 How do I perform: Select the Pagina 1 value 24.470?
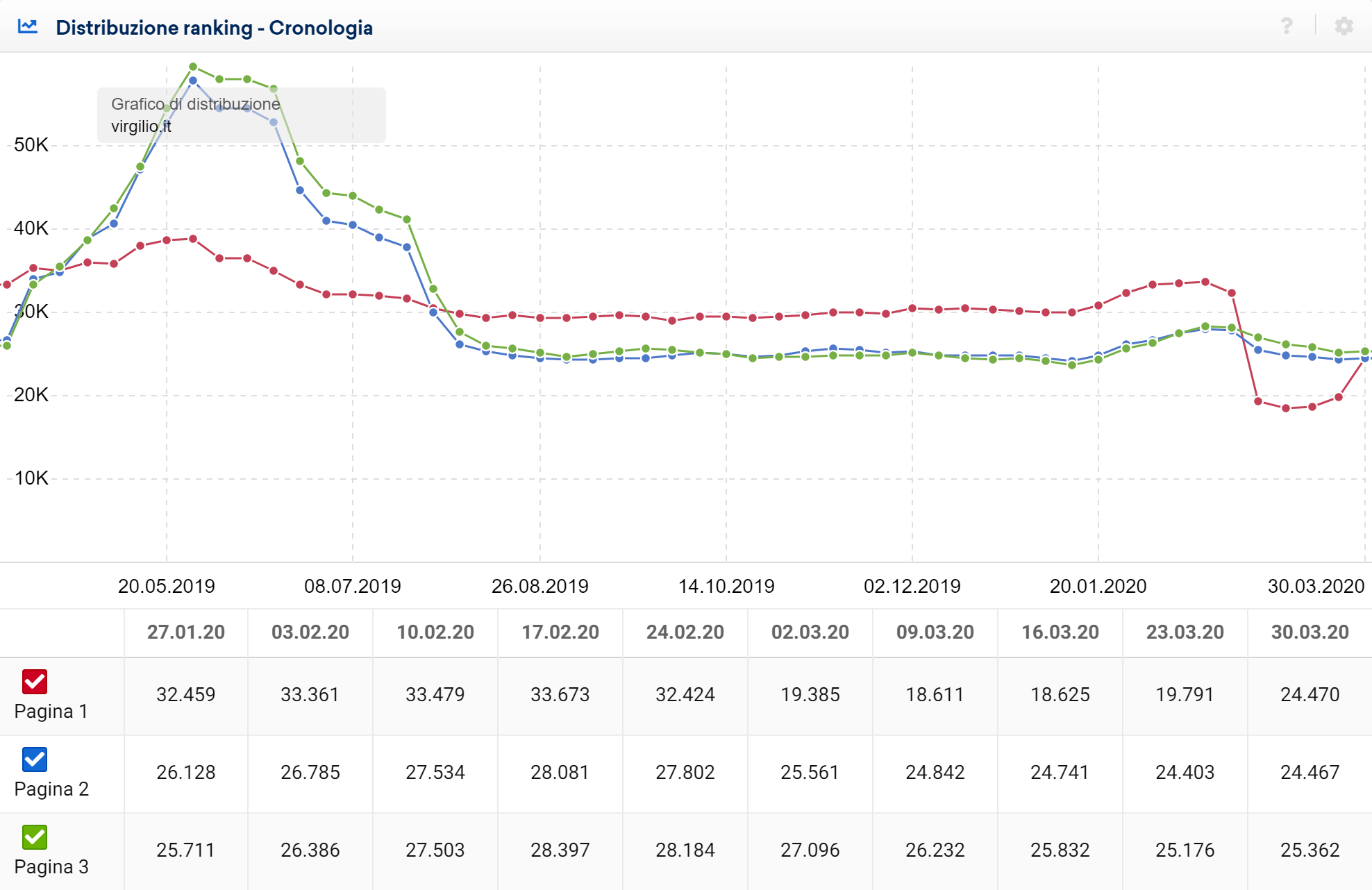1310,695
